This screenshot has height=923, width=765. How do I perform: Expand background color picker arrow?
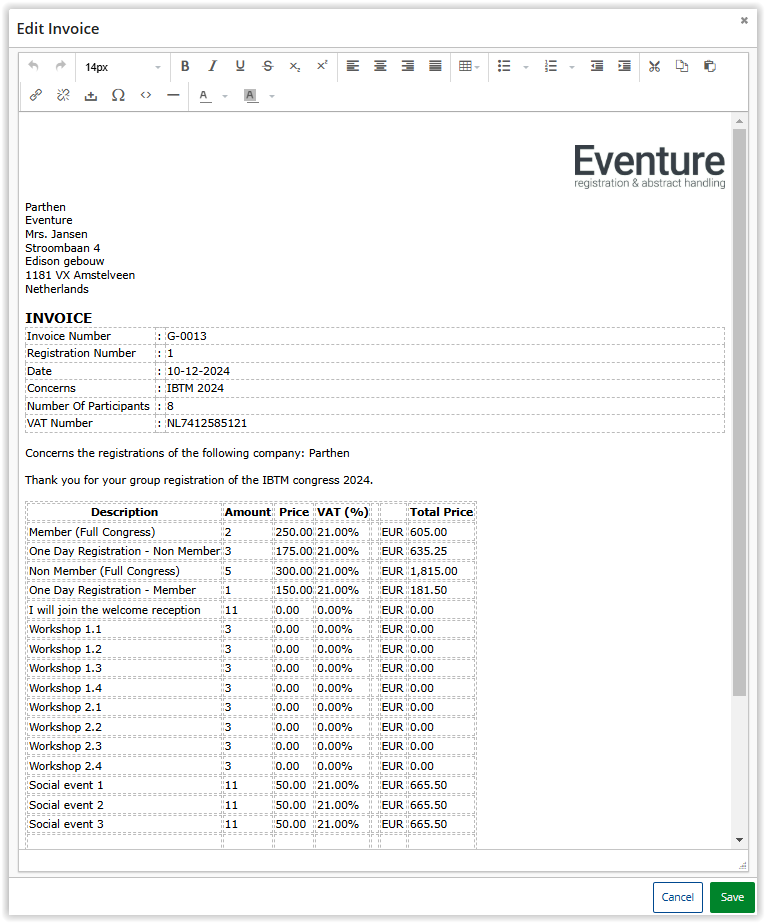(272, 96)
